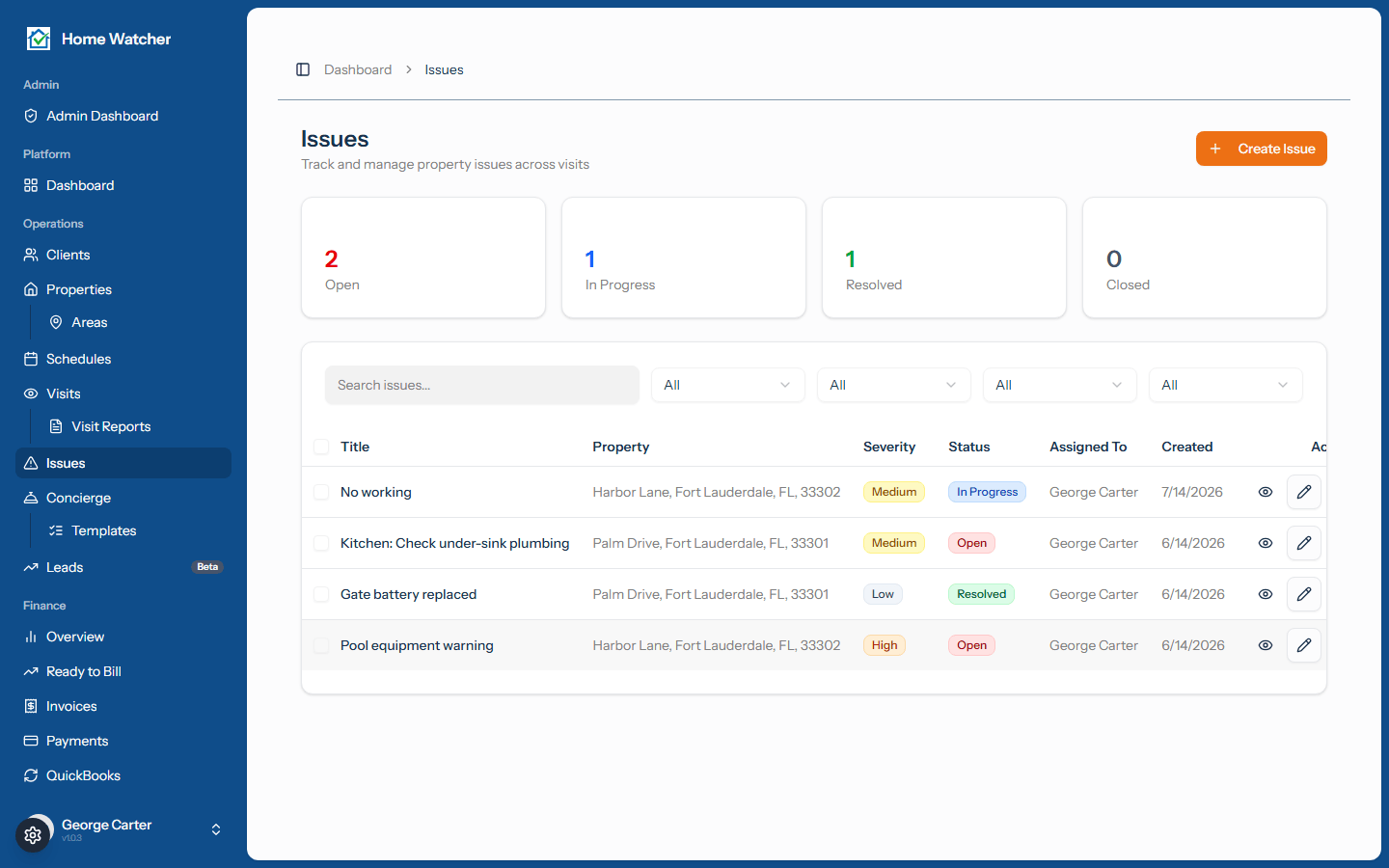
Task: Open QuickBooks in the sidebar
Action: [x=123, y=775]
